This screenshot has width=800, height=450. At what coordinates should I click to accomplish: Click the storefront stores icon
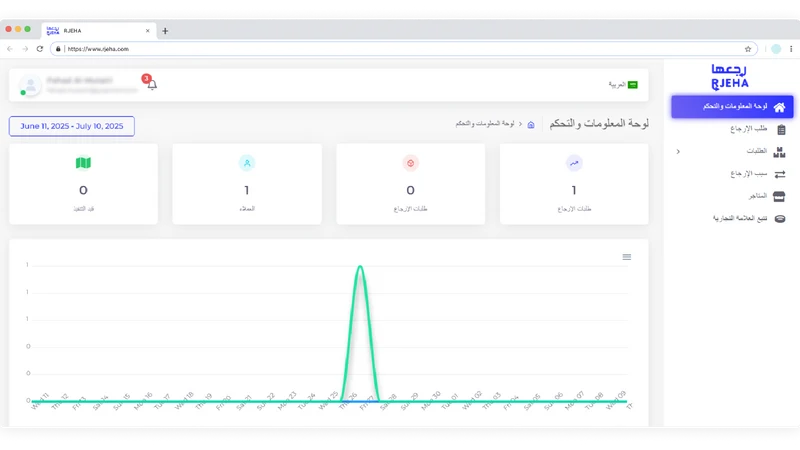click(779, 196)
